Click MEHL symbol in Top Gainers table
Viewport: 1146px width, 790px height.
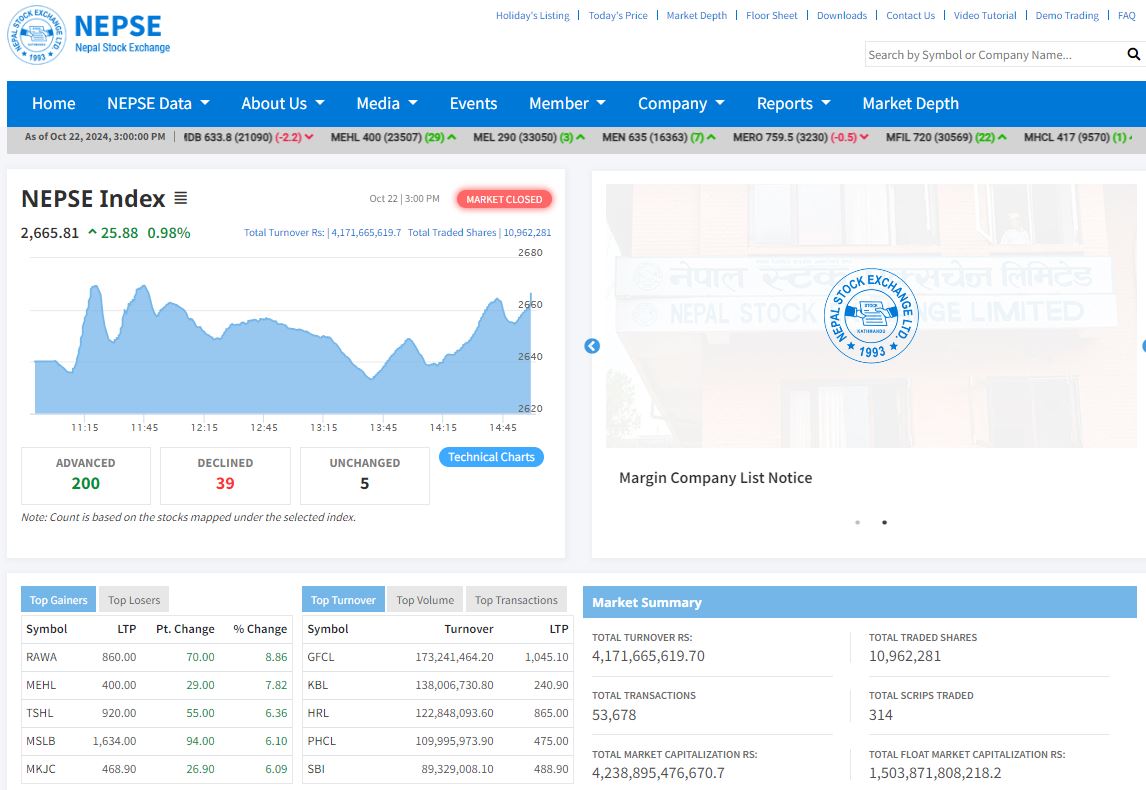[41, 685]
